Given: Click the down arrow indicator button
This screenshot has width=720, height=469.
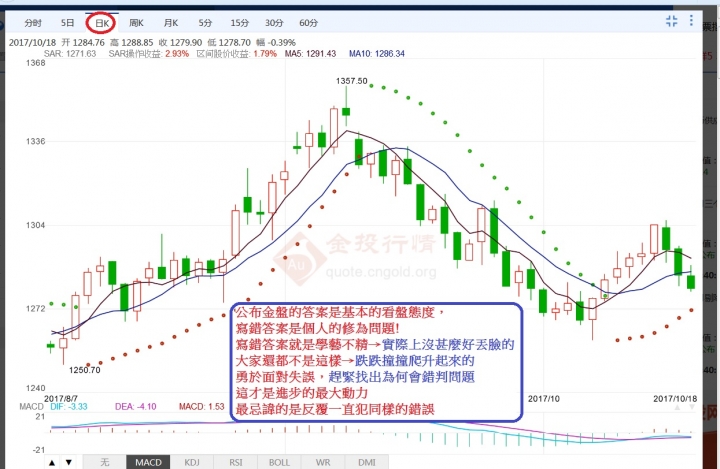Looking at the screenshot, I should point(69,463).
